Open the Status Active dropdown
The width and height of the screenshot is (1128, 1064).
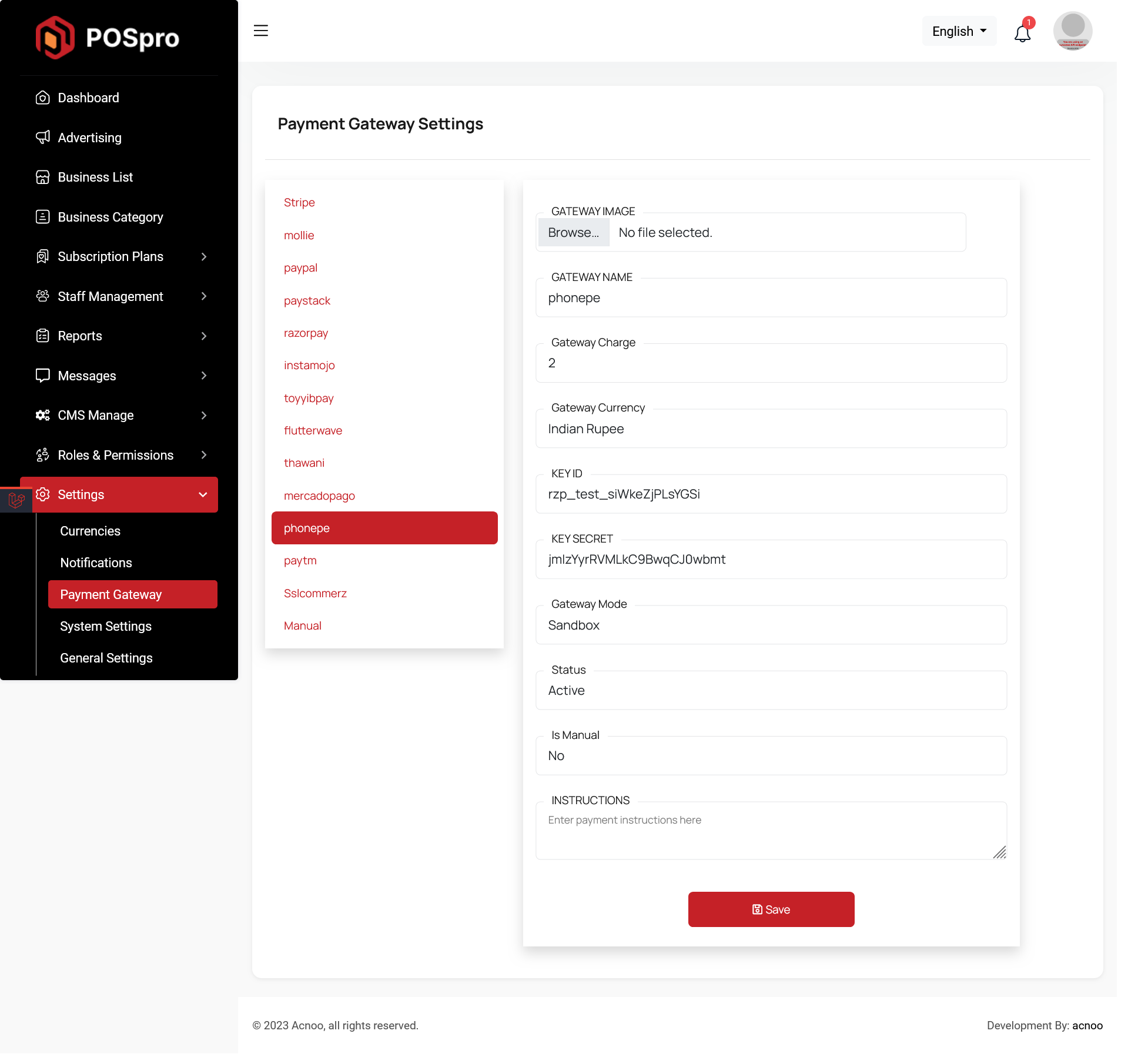tap(771, 690)
